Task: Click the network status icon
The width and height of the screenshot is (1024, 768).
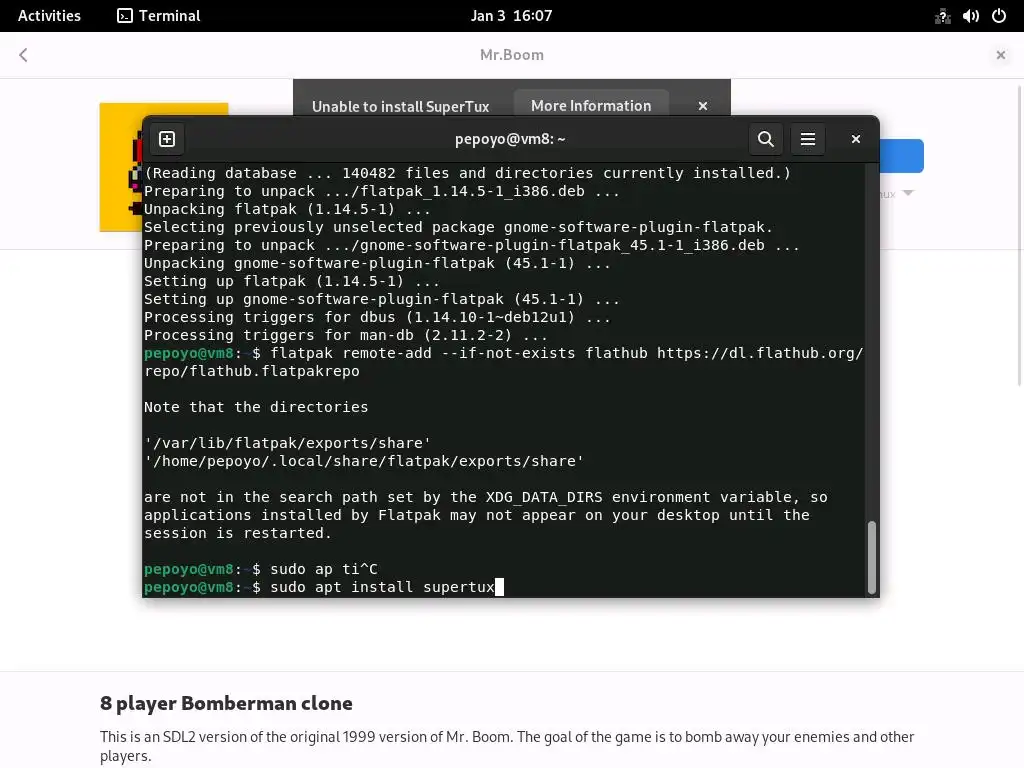Action: pos(942,16)
